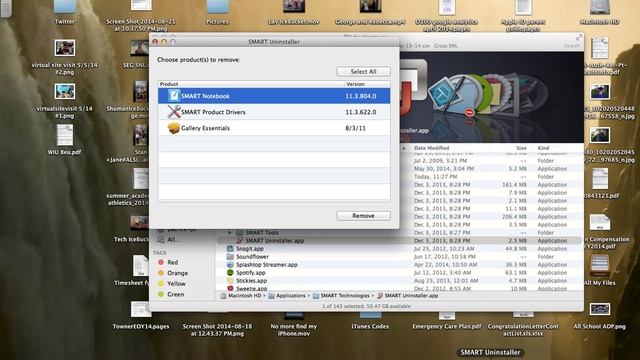Select the SMART Product Drivers row
Screen dimensions: 640x360
pos(274,112)
